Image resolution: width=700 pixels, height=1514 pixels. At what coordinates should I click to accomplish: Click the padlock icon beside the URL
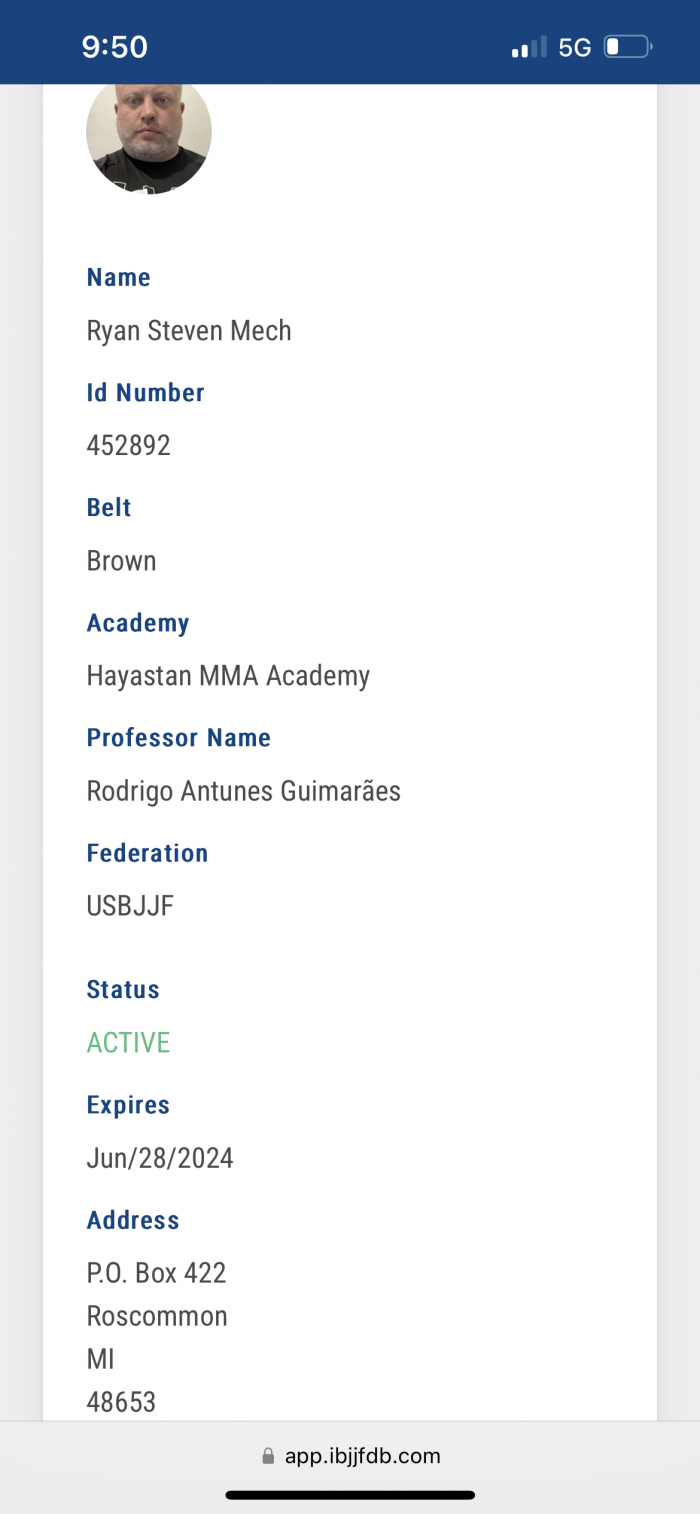[267, 1456]
